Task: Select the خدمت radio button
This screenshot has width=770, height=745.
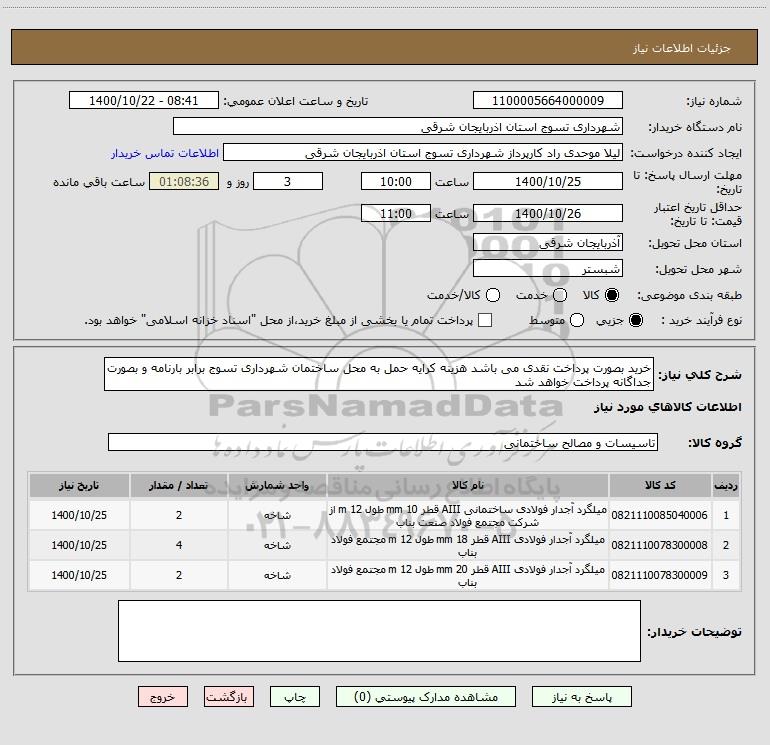Action: tap(560, 295)
